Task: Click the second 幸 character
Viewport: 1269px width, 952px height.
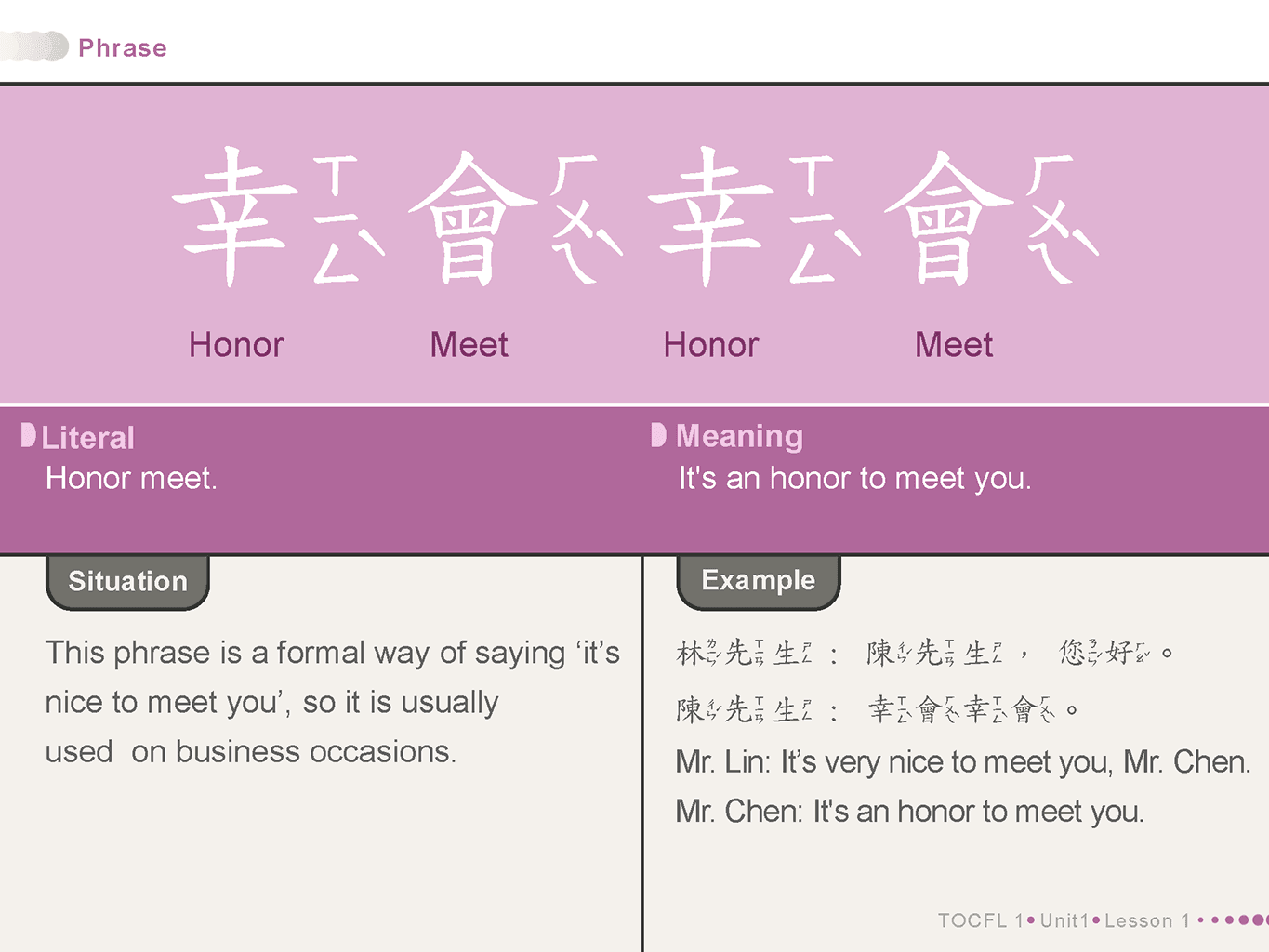Action: coord(711,217)
